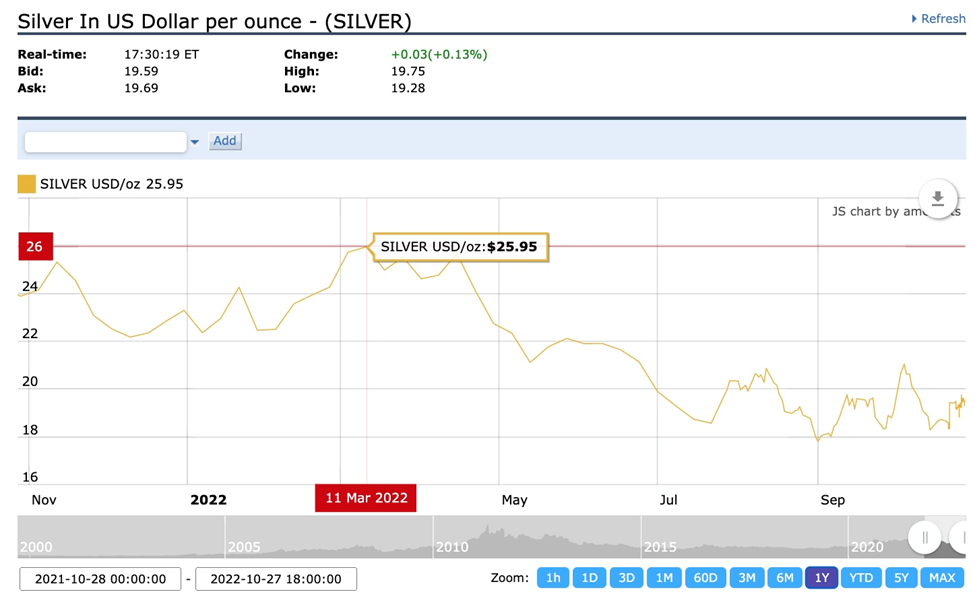This screenshot has height=615, width=975.
Task: Set zoom to 1h
Action: [x=553, y=578]
